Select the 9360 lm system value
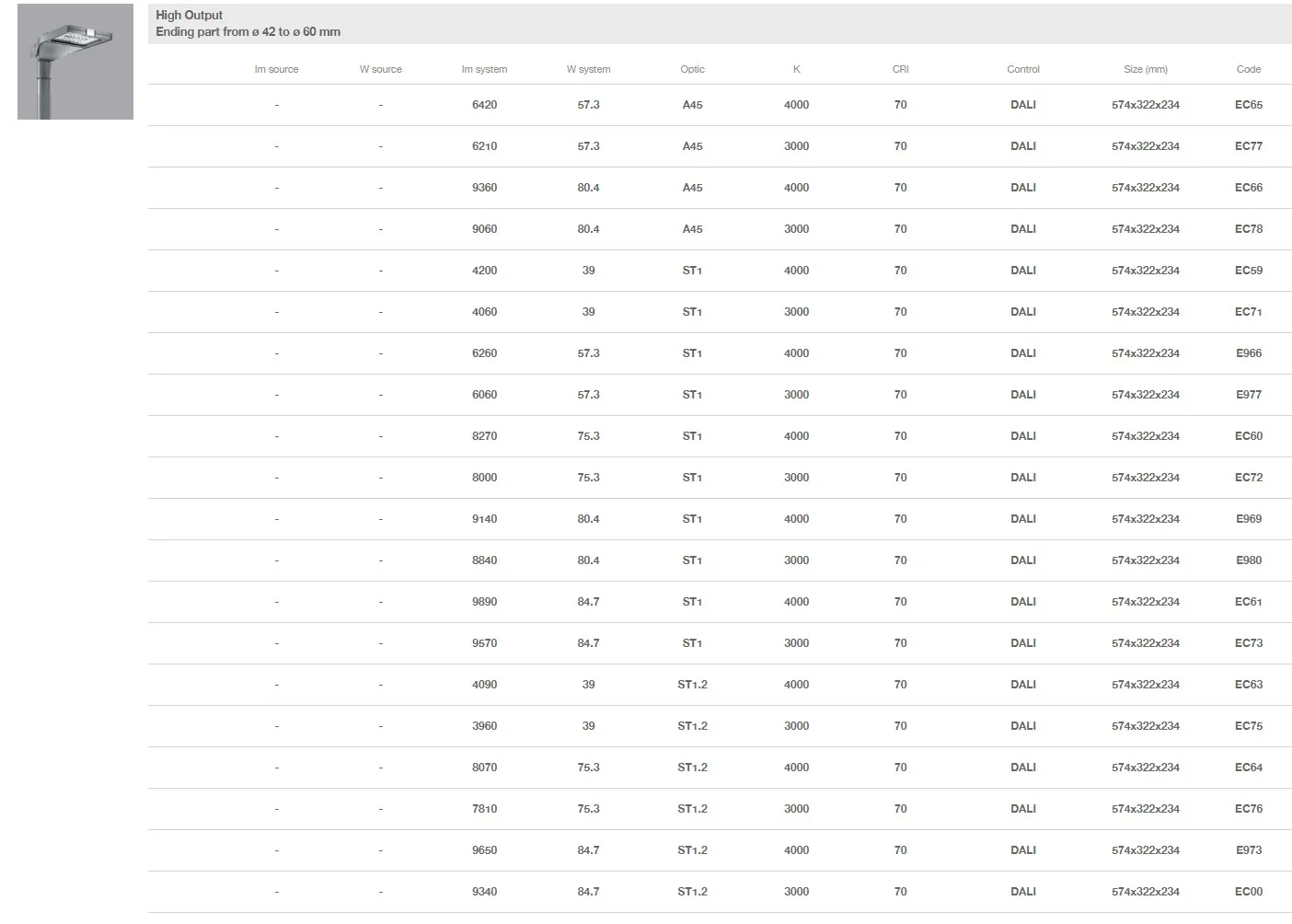This screenshot has width=1292, height=924. (484, 188)
